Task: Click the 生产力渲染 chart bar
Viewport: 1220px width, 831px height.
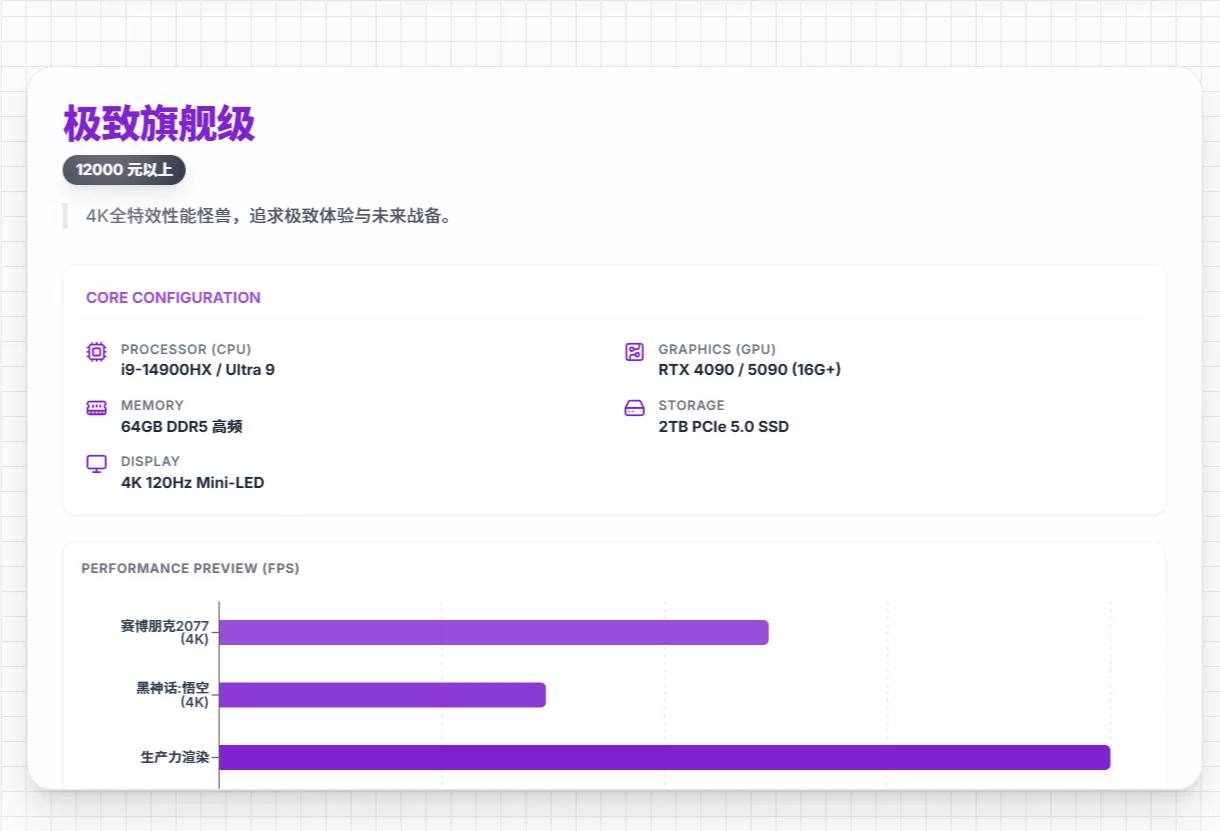Action: click(665, 758)
